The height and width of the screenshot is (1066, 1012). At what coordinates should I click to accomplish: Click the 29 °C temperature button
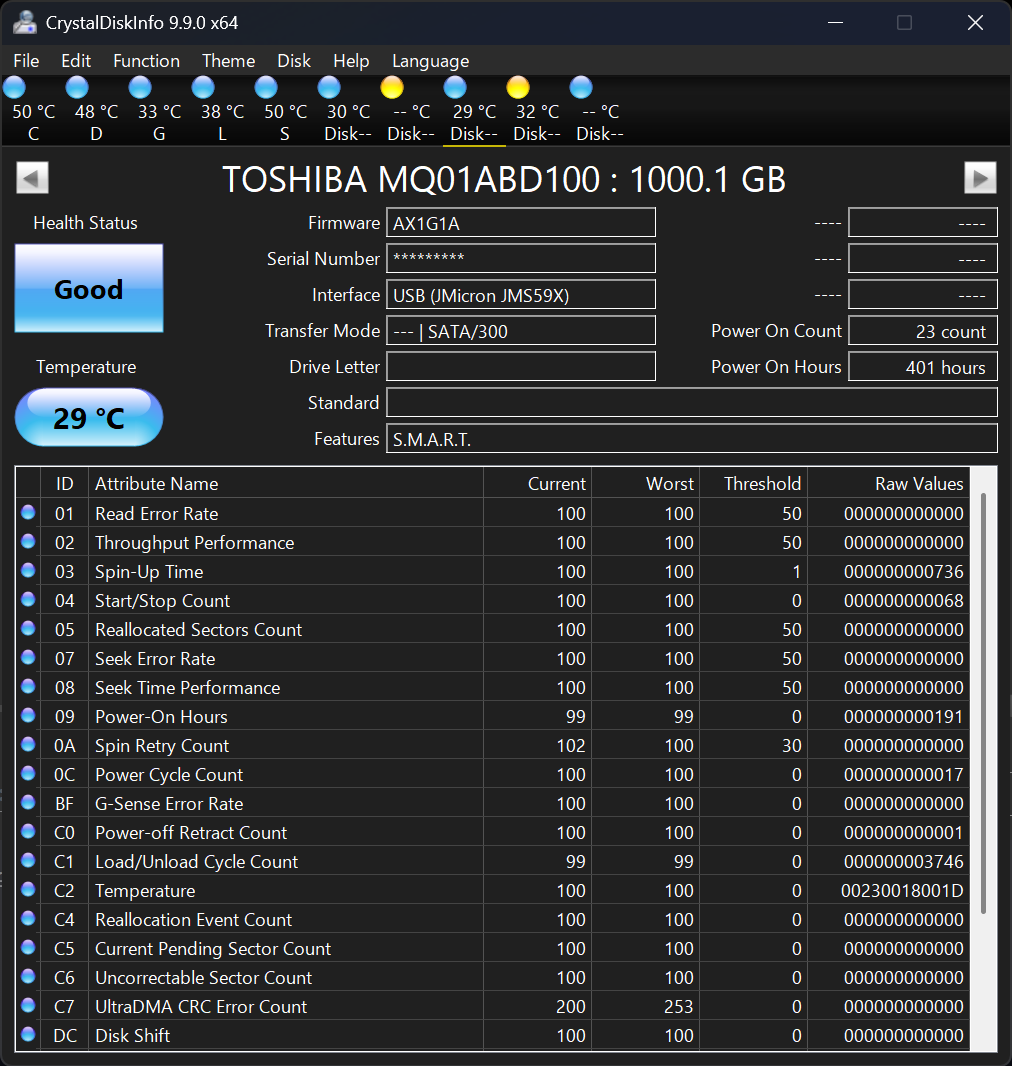tap(89, 417)
